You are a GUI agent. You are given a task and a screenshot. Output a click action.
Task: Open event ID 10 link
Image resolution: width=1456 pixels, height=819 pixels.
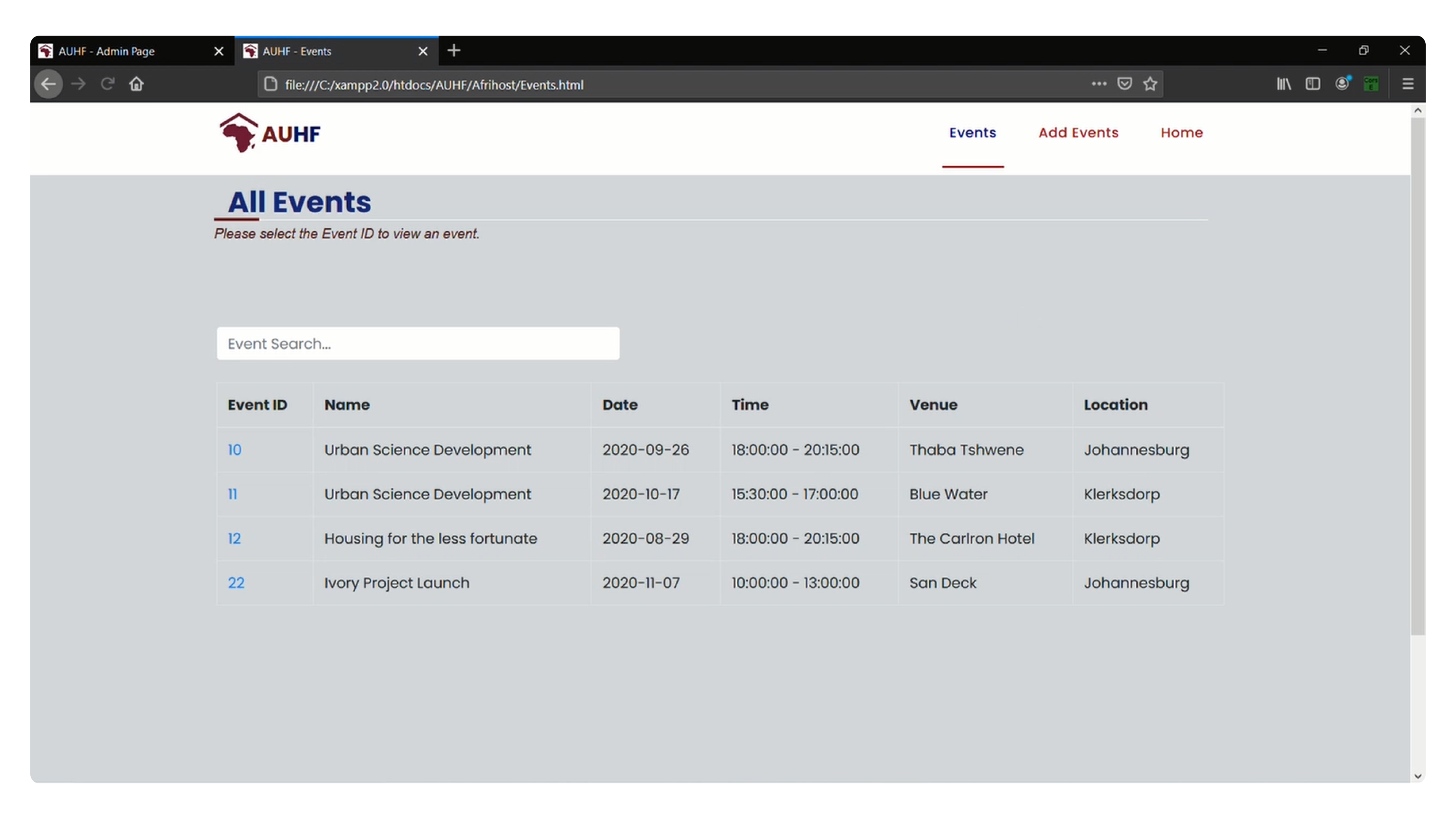235,450
